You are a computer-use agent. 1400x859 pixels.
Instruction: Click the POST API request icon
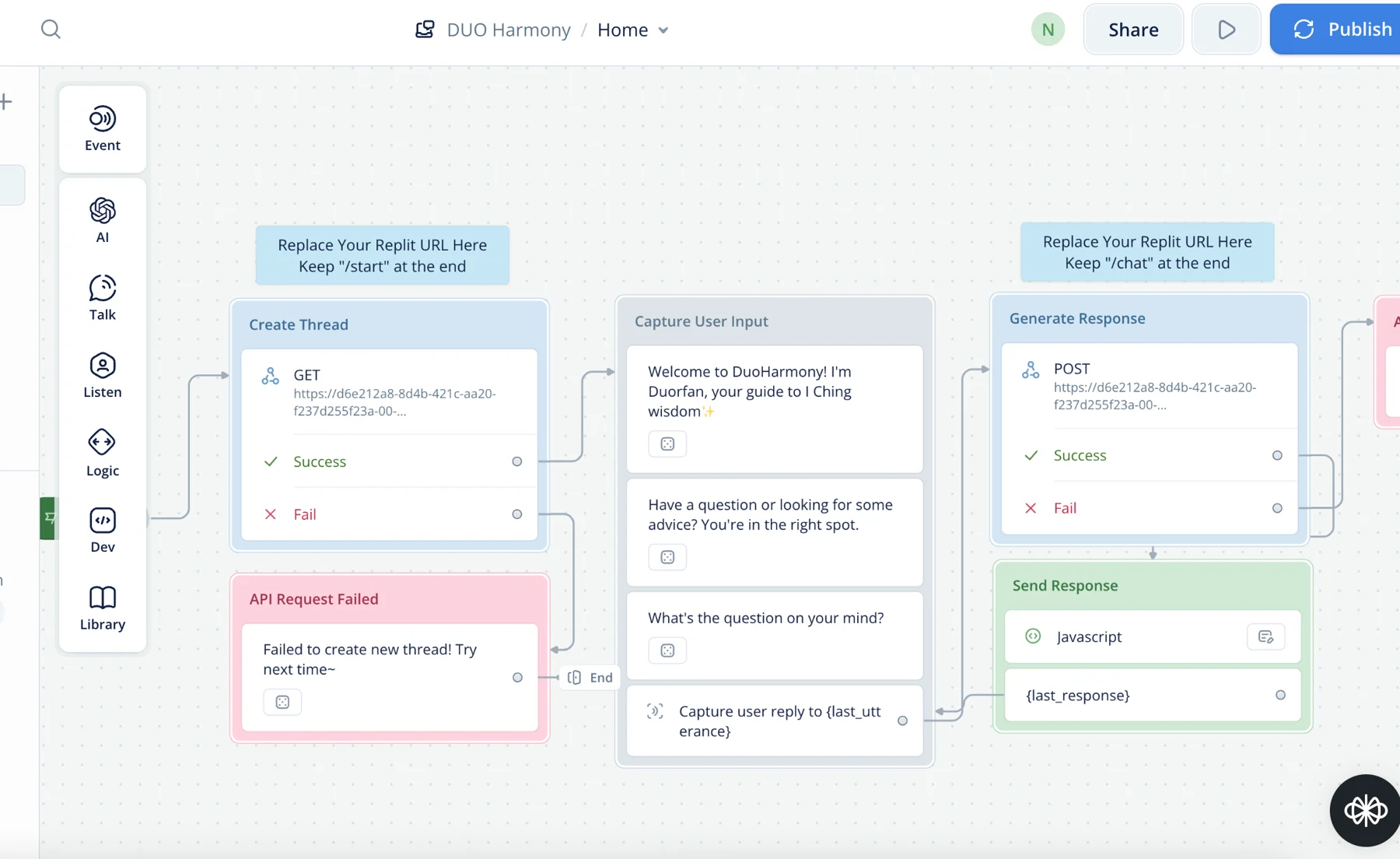pyautogui.click(x=1031, y=370)
